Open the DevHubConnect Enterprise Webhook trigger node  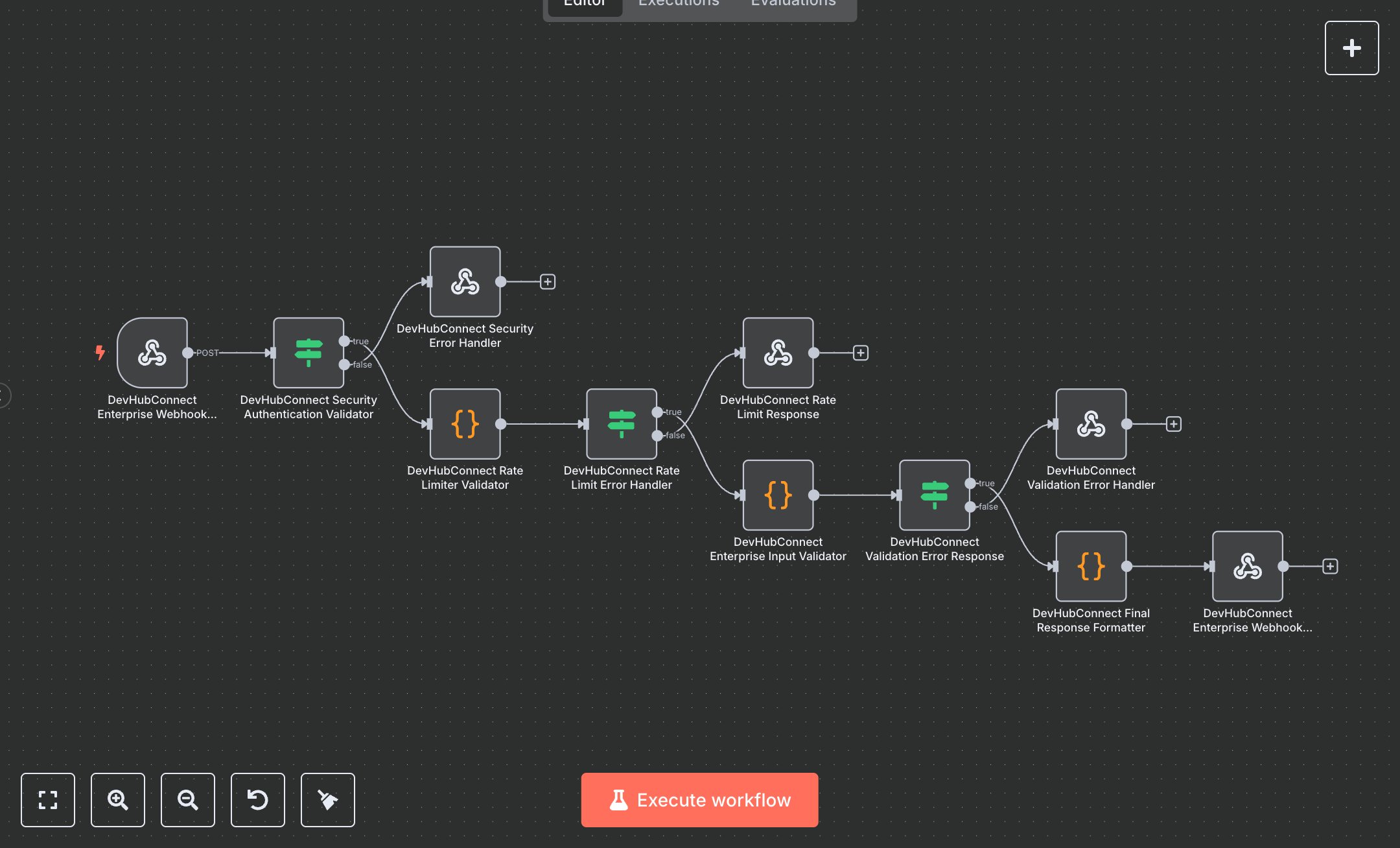click(152, 353)
